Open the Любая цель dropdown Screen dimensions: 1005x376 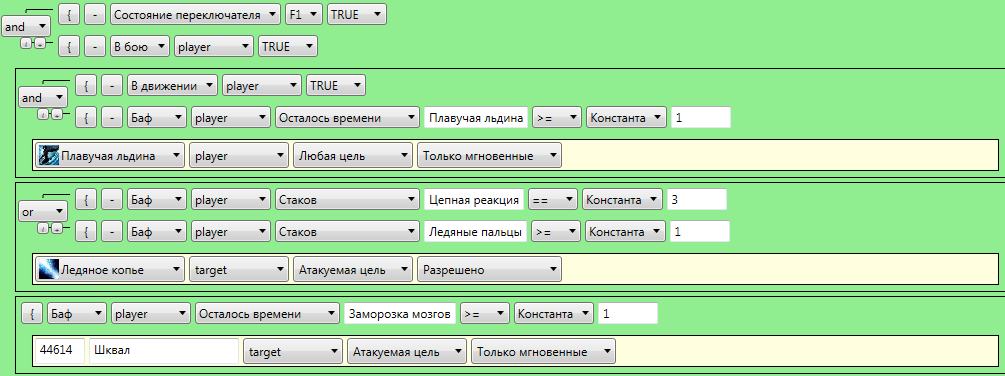[x=353, y=156]
